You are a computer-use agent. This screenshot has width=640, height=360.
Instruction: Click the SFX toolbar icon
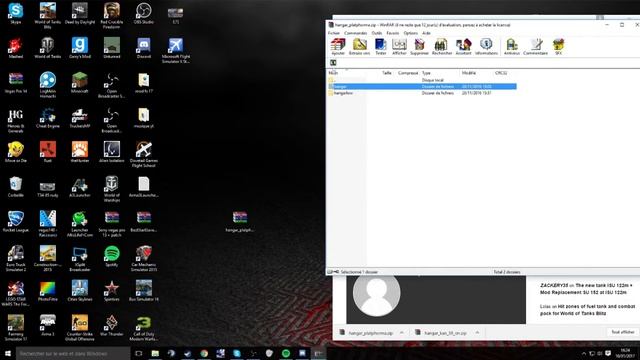coord(558,47)
